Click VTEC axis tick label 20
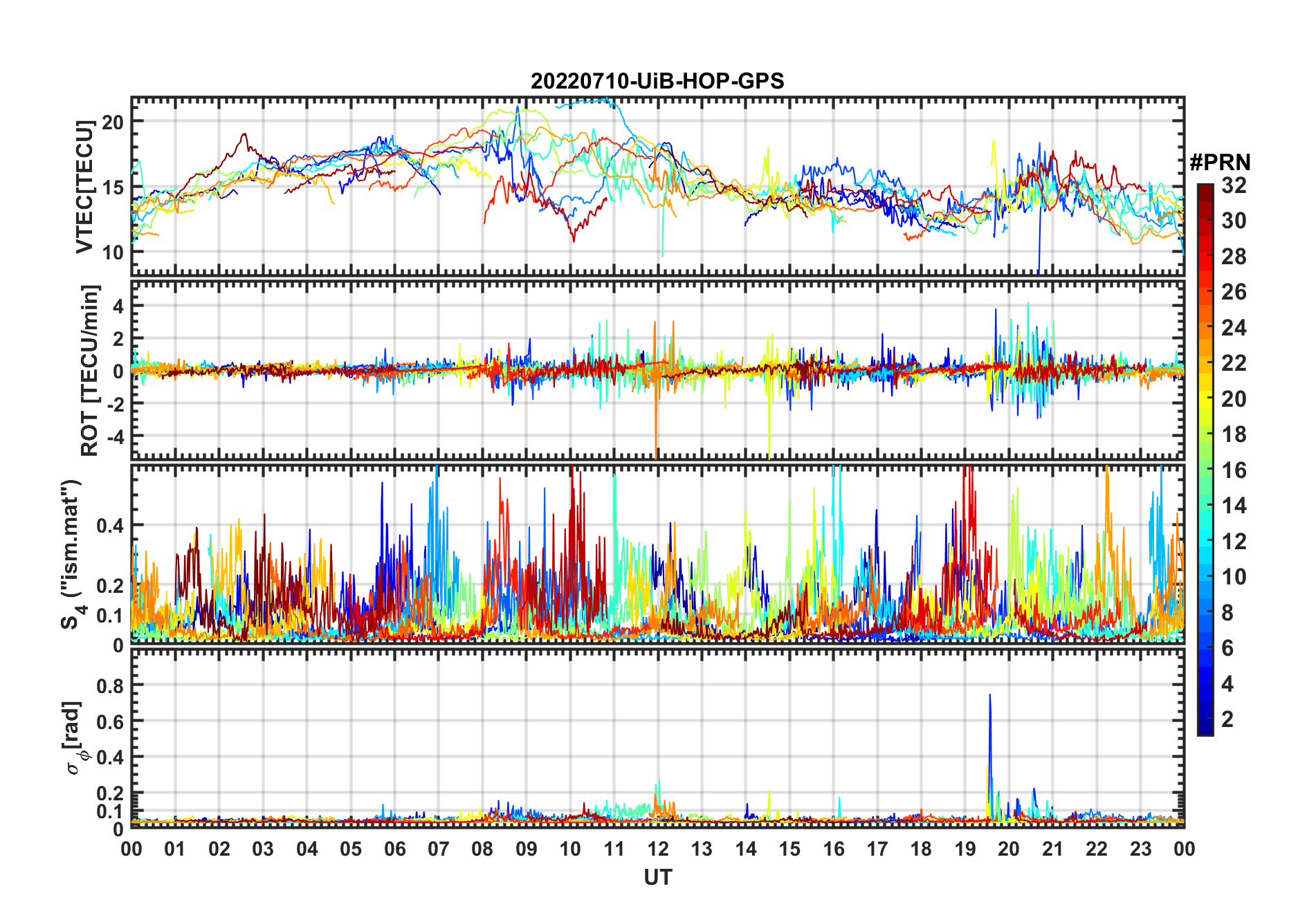This screenshot has height=920, width=1316. [113, 122]
